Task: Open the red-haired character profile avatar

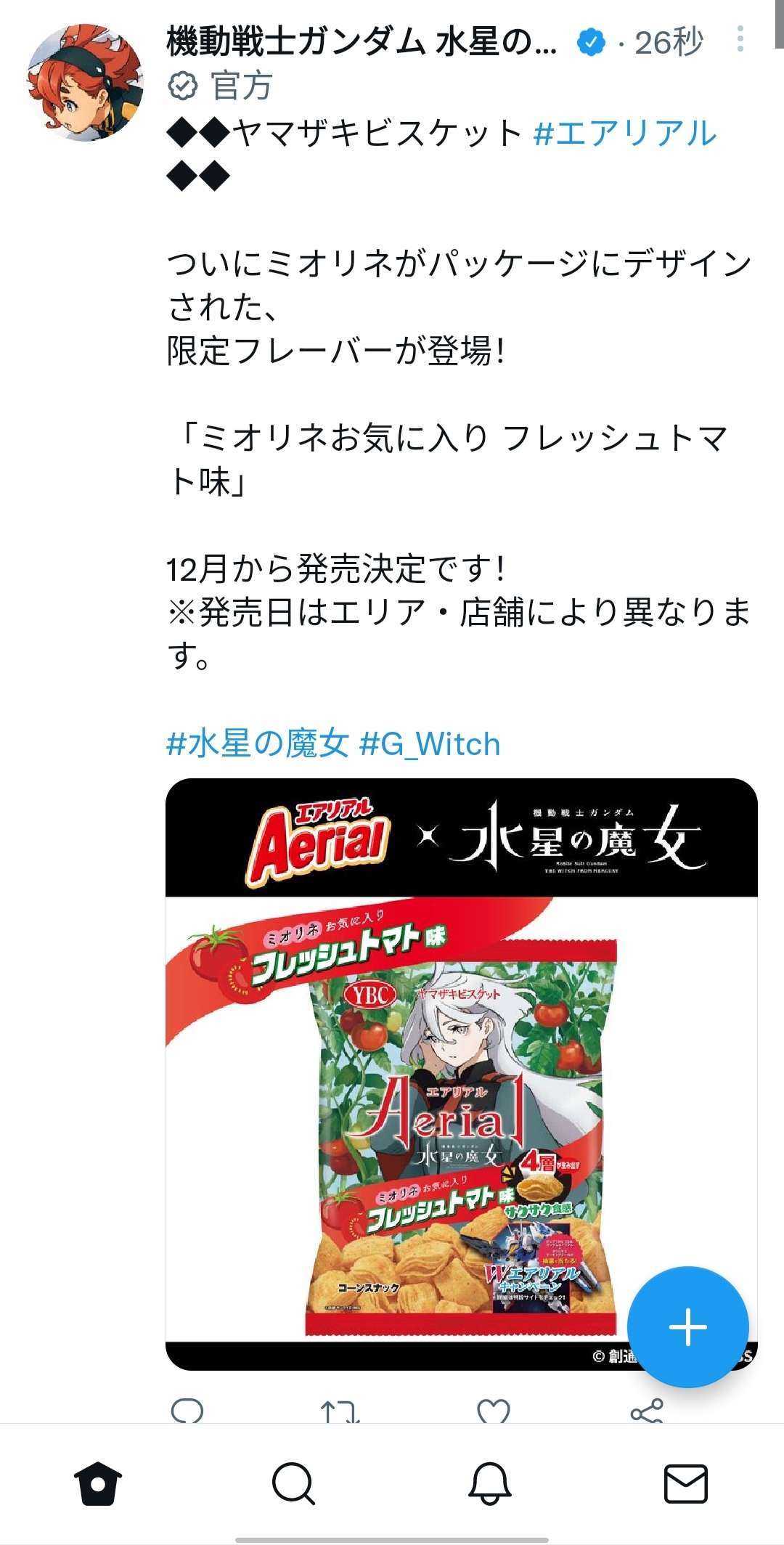Action: click(x=85, y=82)
